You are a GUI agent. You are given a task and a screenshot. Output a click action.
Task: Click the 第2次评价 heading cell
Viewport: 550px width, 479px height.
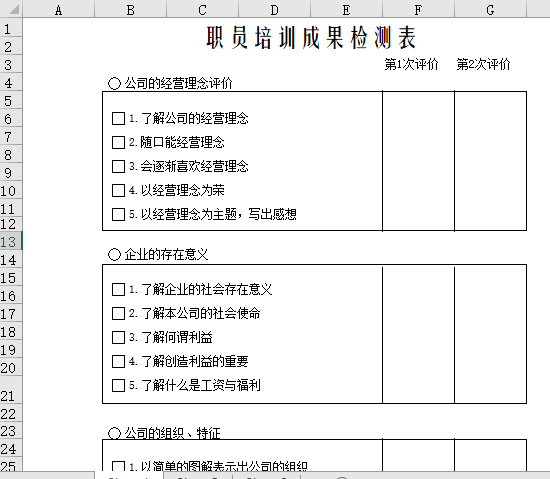pyautogui.click(x=483, y=65)
